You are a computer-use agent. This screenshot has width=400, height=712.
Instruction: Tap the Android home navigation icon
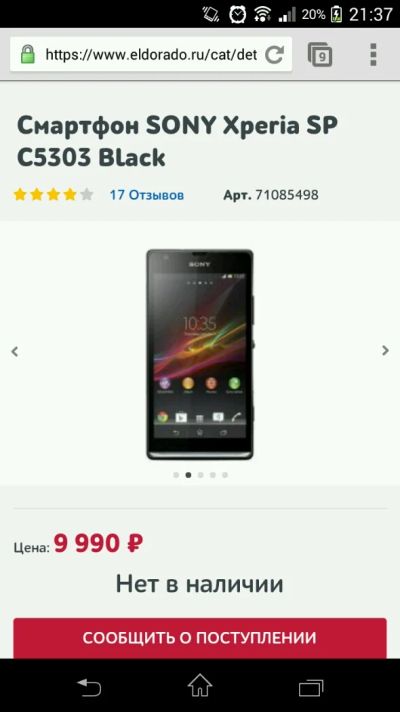pos(200,685)
